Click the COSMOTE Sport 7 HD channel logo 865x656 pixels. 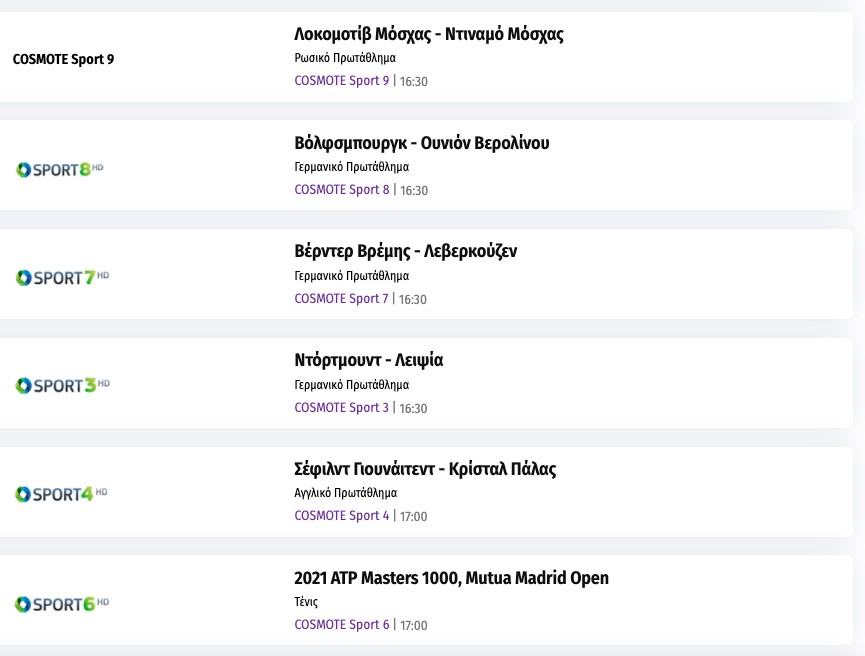point(62,277)
